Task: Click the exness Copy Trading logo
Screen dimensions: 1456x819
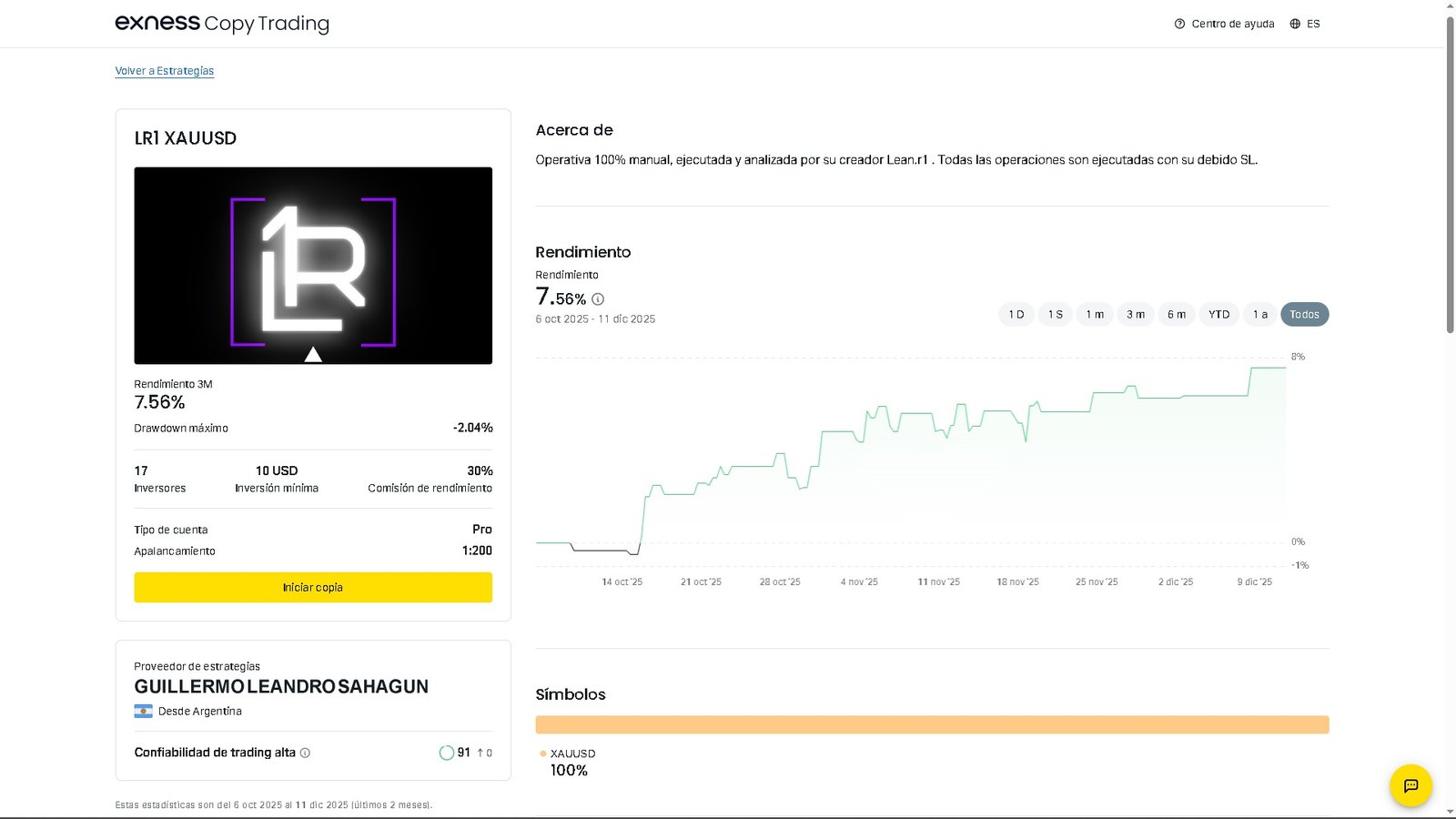Action: pyautogui.click(x=221, y=23)
